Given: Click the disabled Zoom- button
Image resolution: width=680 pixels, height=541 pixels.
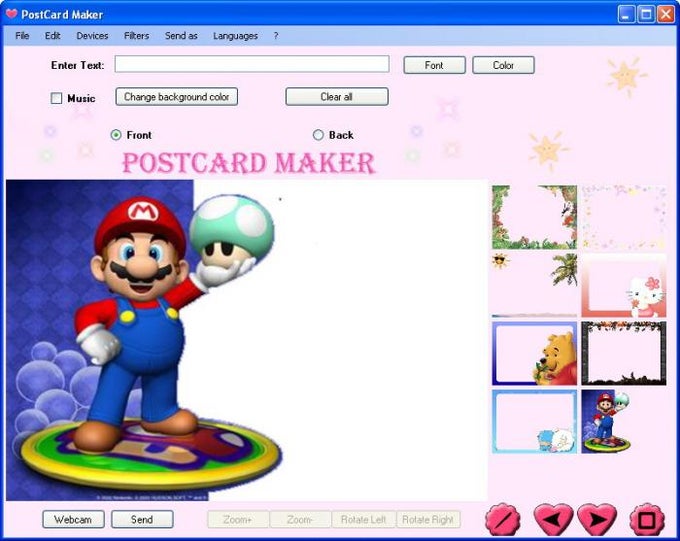Looking at the screenshot, I should click(300, 519).
